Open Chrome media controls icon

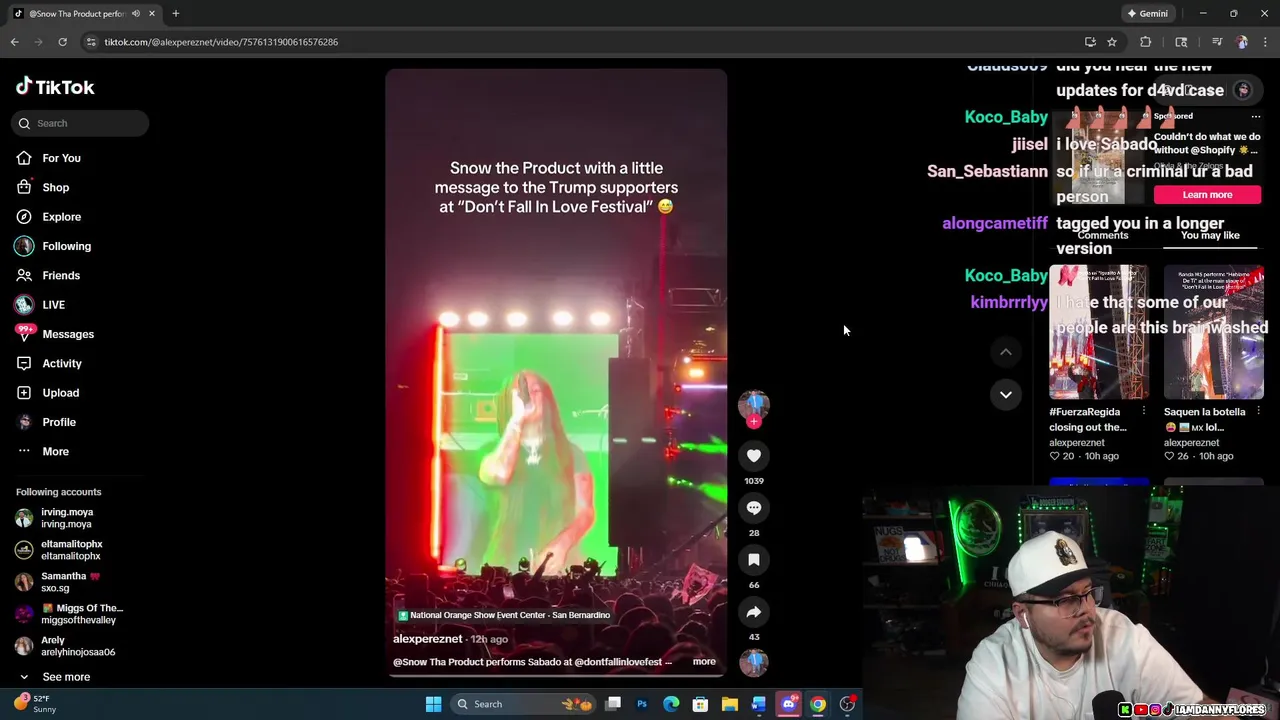pyautogui.click(x=1217, y=42)
